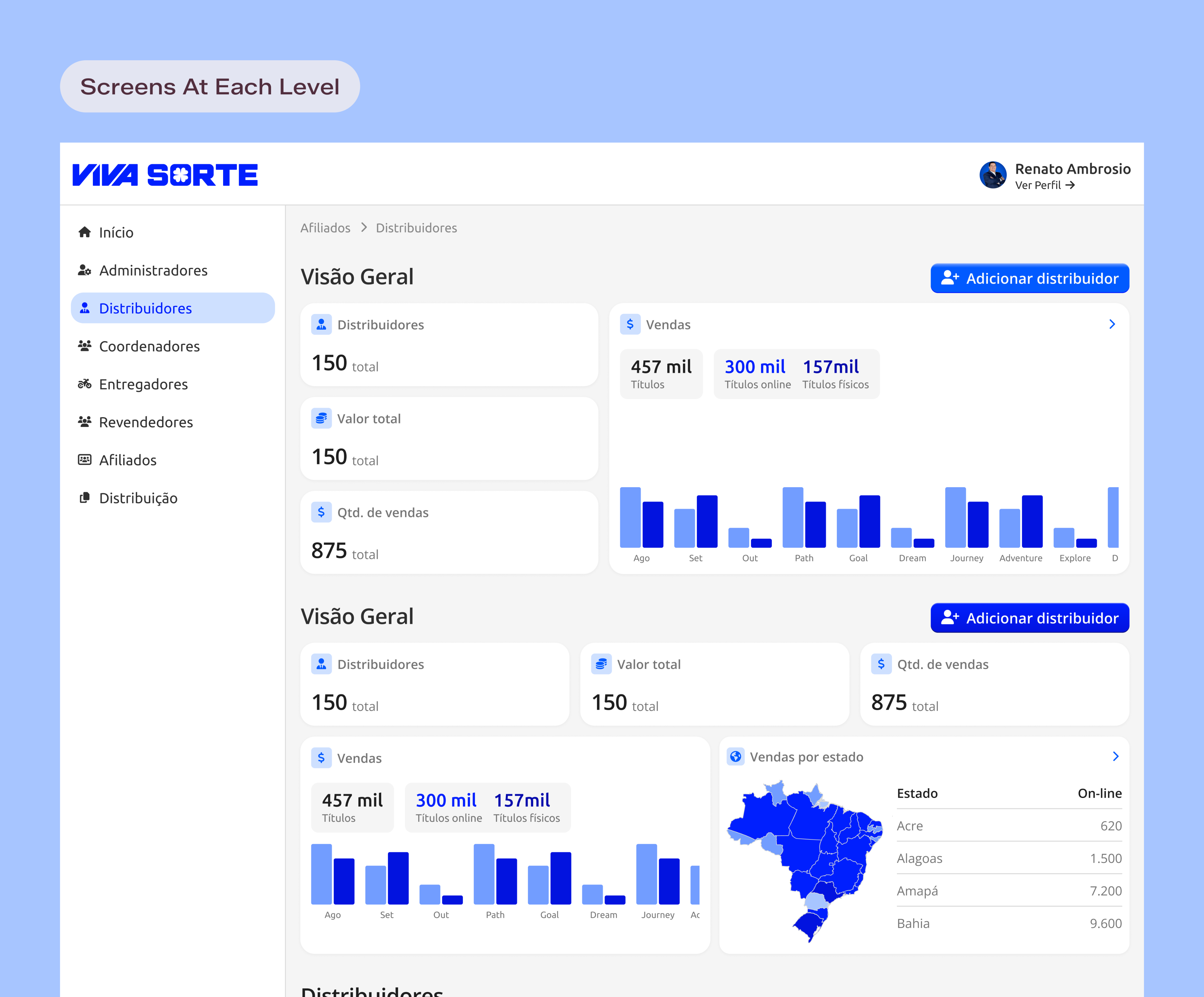This screenshot has height=997, width=1204.
Task: Click Distribuidores in the breadcrumb
Action: tap(416, 228)
